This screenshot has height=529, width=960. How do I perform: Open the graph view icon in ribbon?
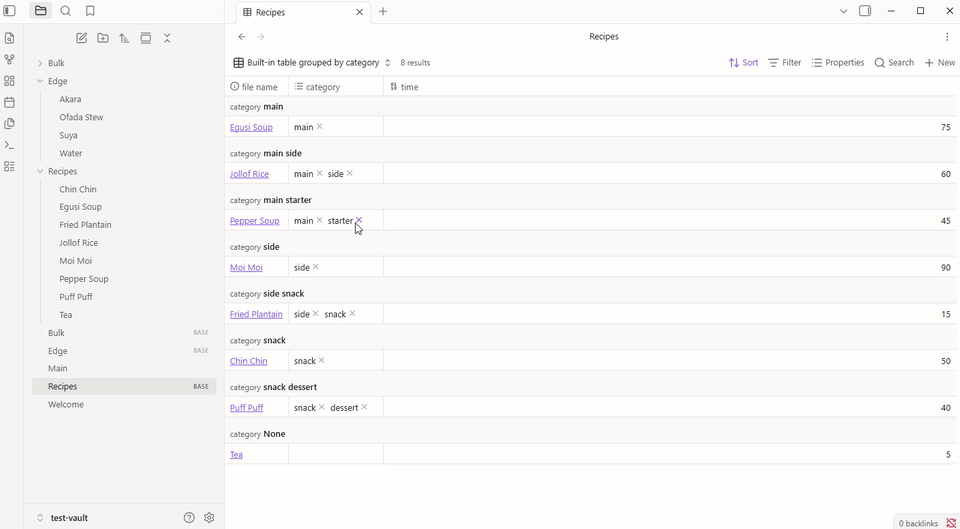9,59
